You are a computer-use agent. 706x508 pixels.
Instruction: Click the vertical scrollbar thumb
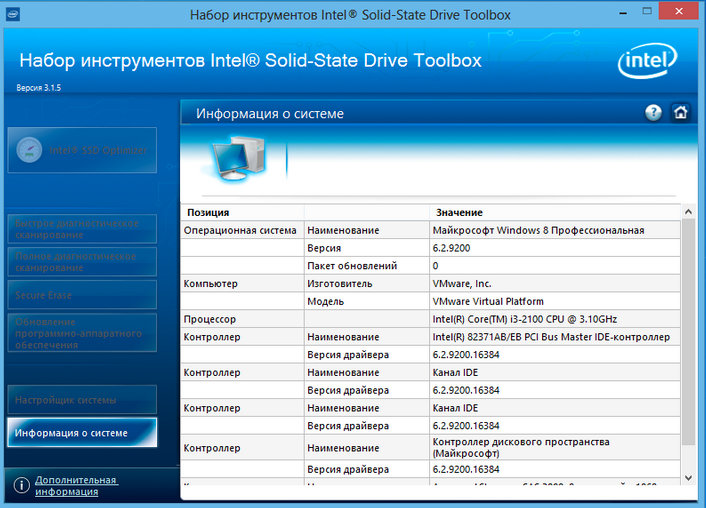pos(688,332)
